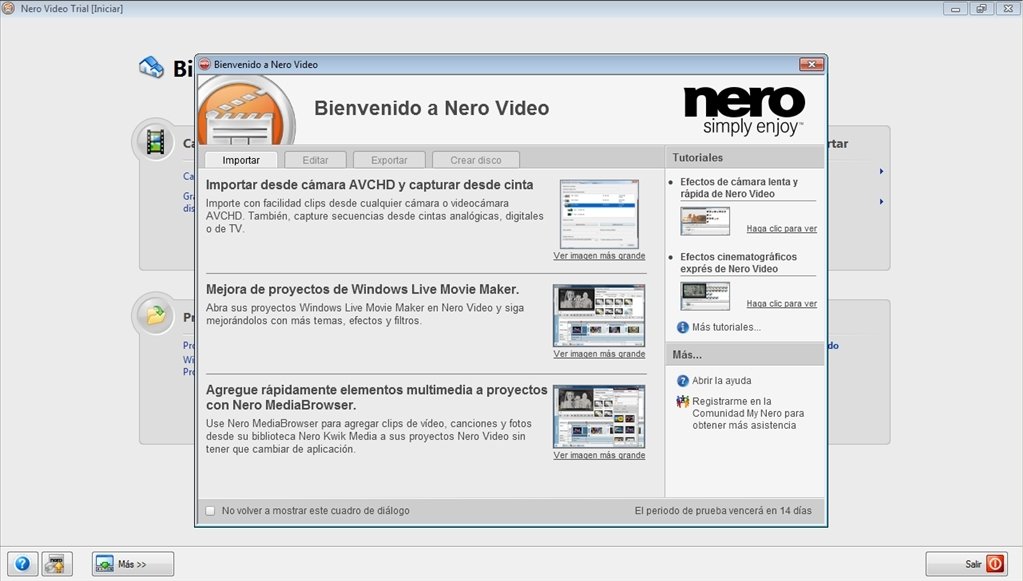The image size is (1023, 581).
Task: Close the Bienvenido a Nero Video dialog
Action: coord(812,64)
